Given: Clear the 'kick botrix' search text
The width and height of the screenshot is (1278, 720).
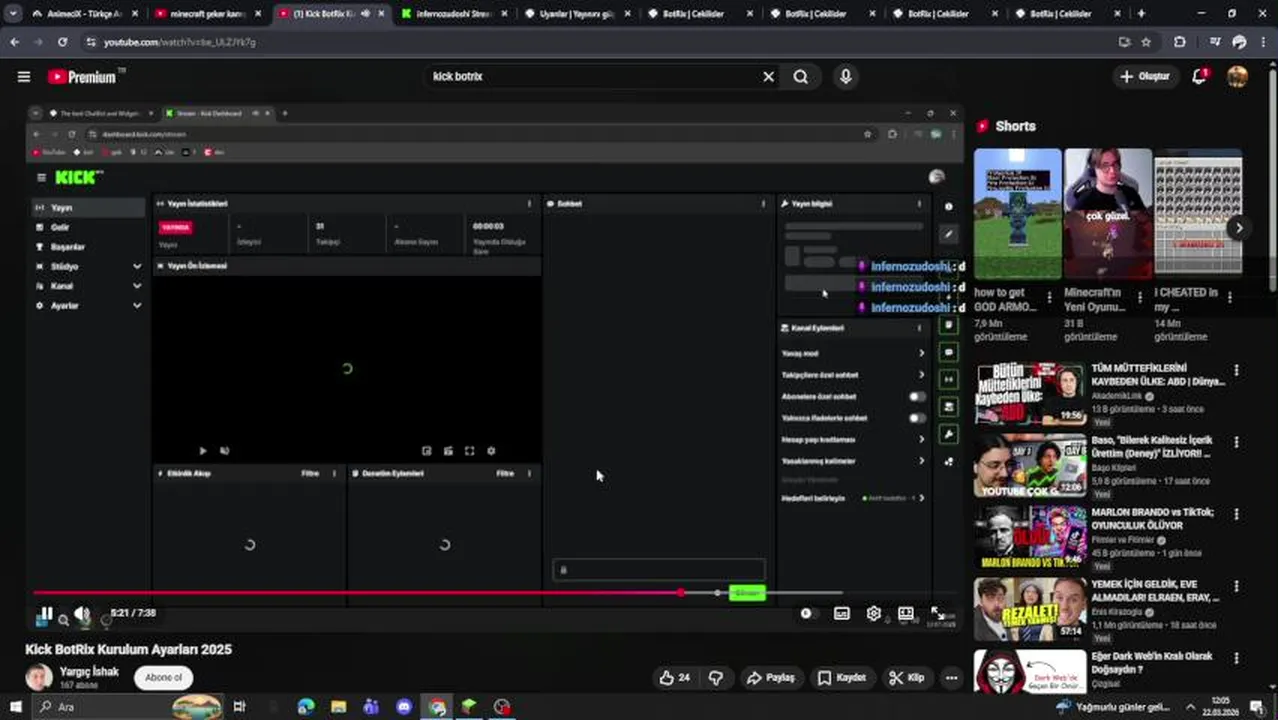Looking at the screenshot, I should point(768,77).
